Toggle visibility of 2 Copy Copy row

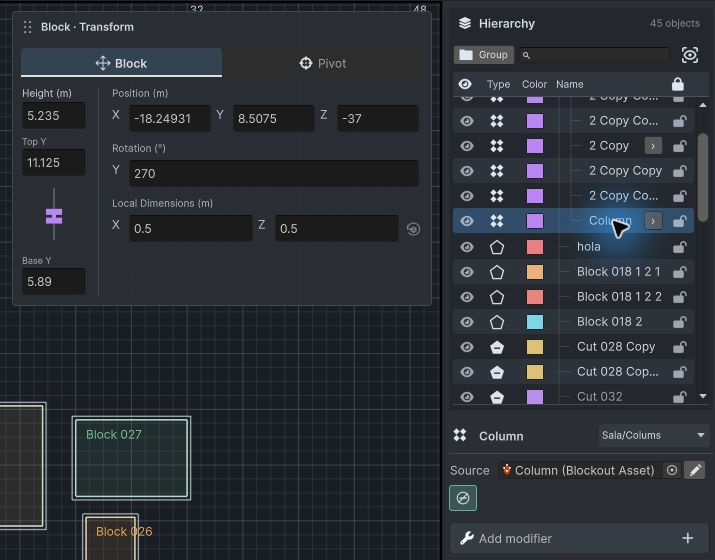tap(466, 171)
